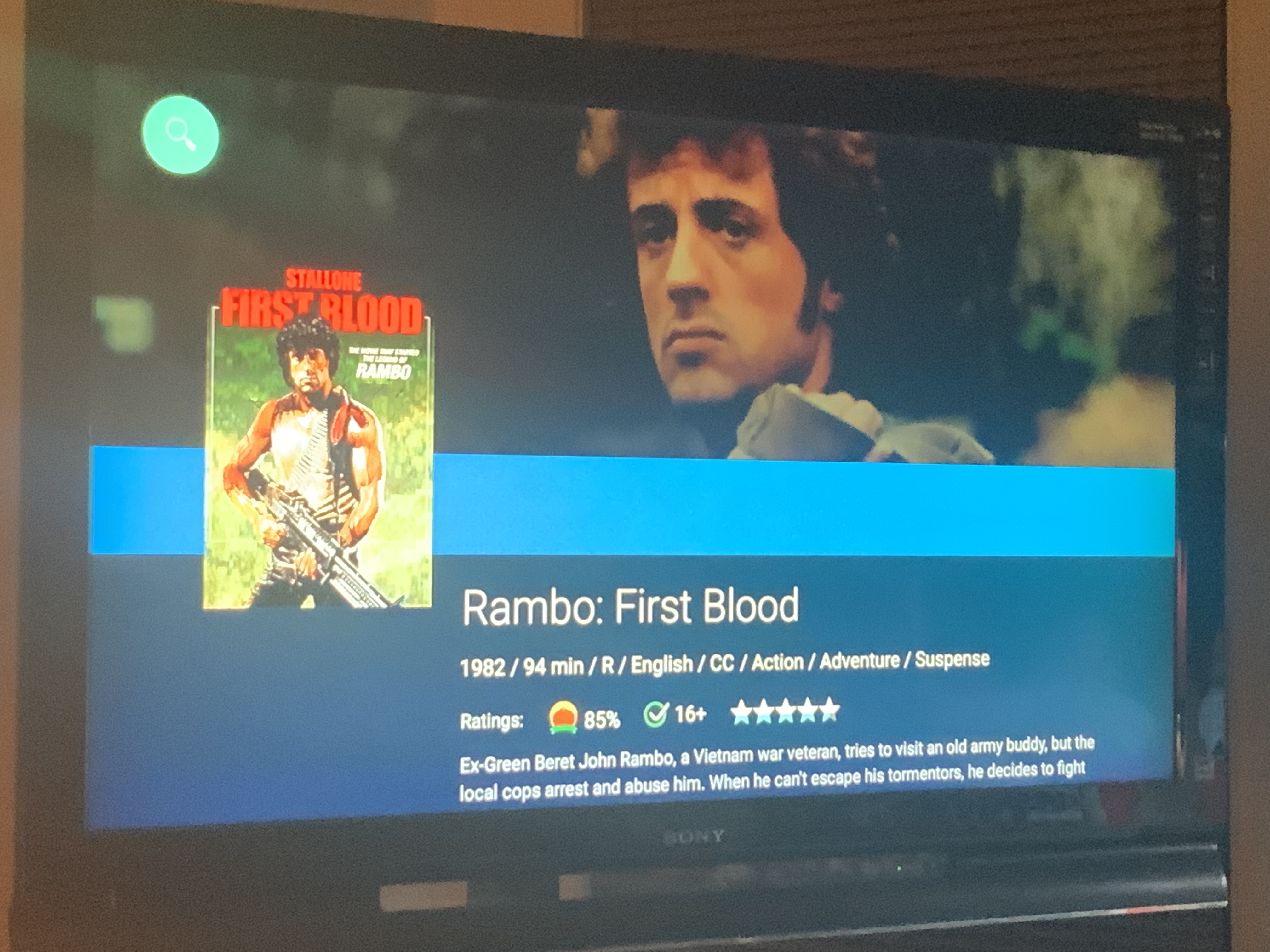
Task: Open search with the green magnifier icon
Action: click(180, 135)
